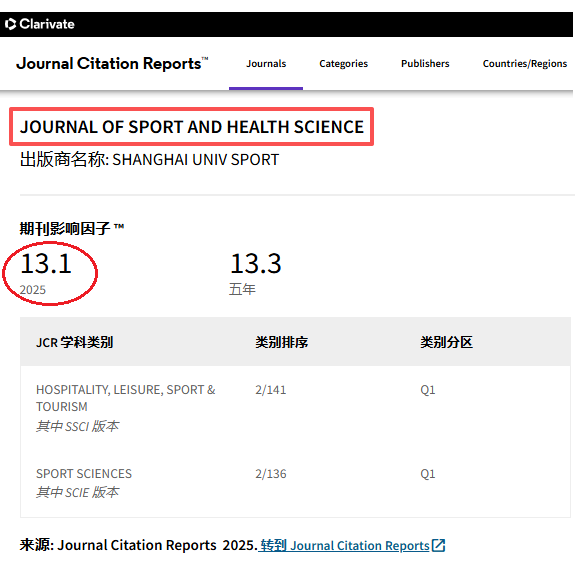Click the 期刊影响因子 label
The height and width of the screenshot is (563, 575).
tap(72, 229)
